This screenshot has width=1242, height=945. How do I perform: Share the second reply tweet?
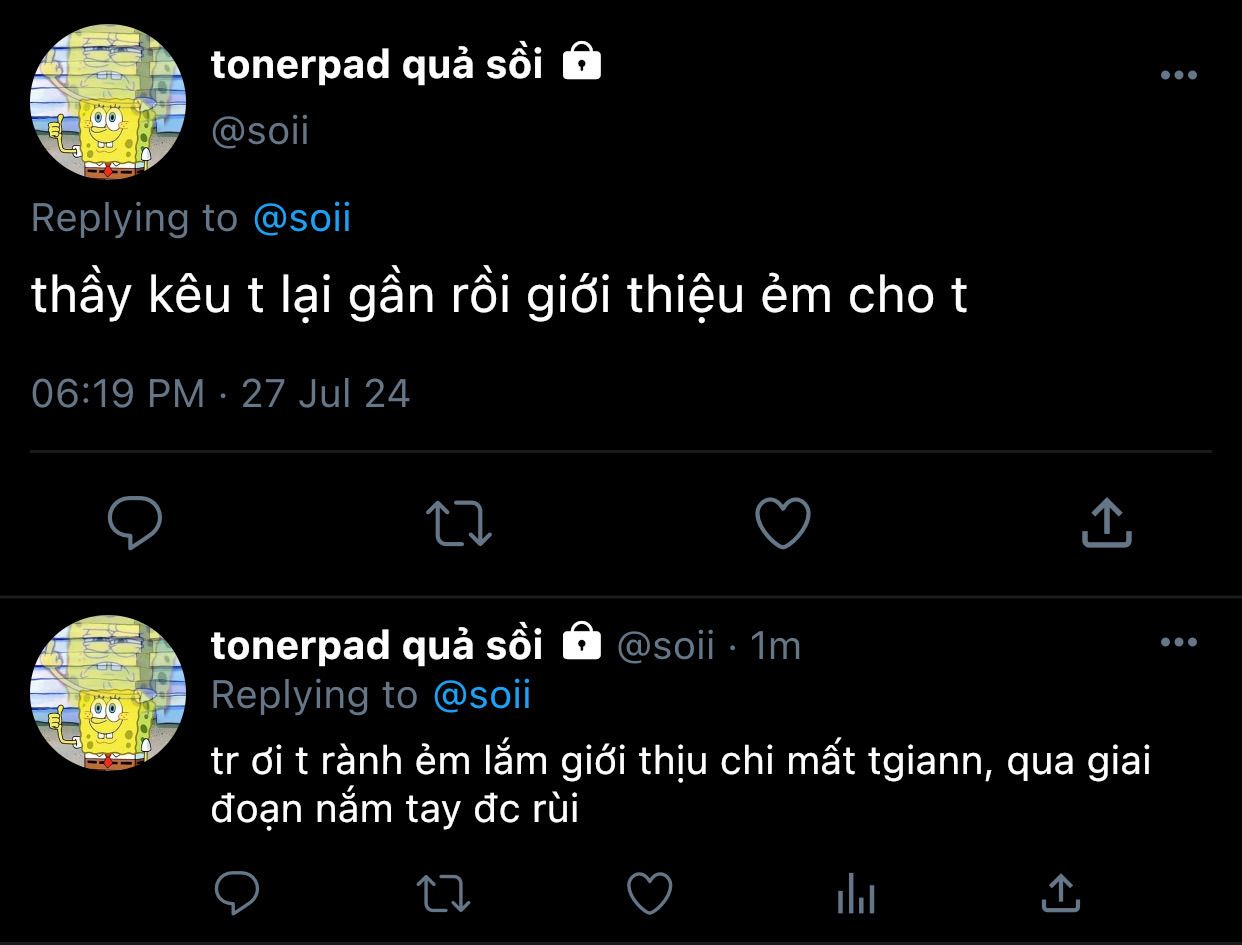(x=1060, y=892)
